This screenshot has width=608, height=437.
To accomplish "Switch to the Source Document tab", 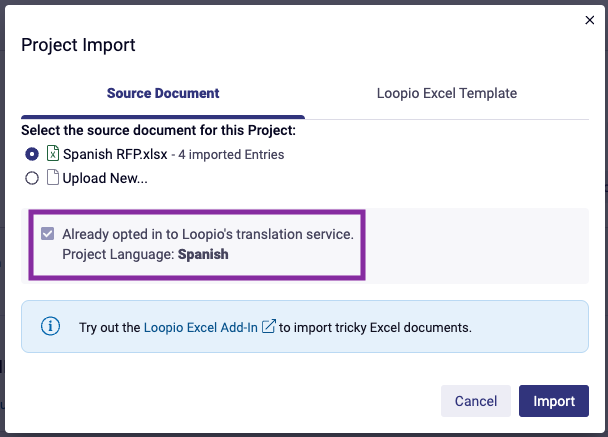I will tap(163, 93).
